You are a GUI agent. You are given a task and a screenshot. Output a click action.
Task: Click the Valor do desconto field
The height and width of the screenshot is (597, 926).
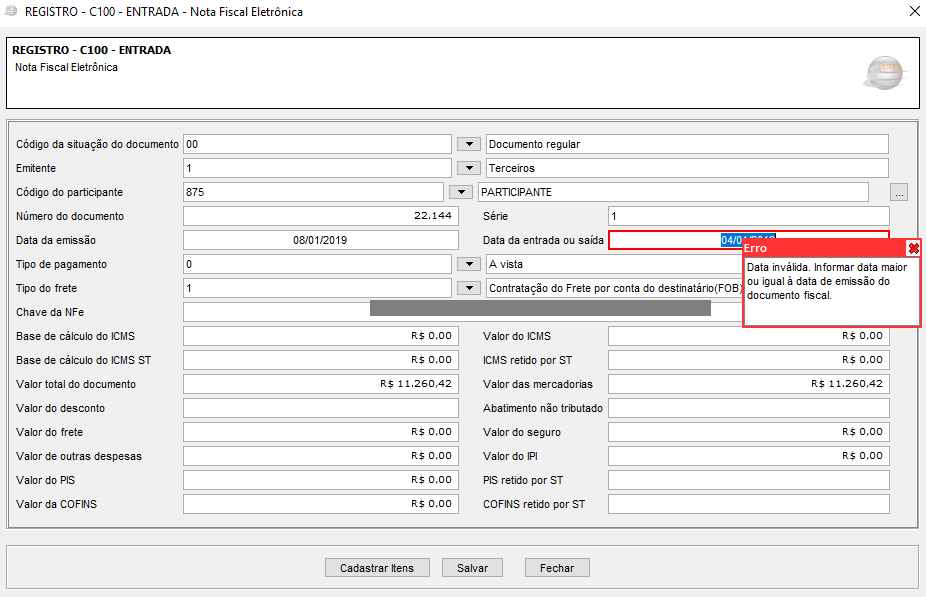[x=320, y=408]
